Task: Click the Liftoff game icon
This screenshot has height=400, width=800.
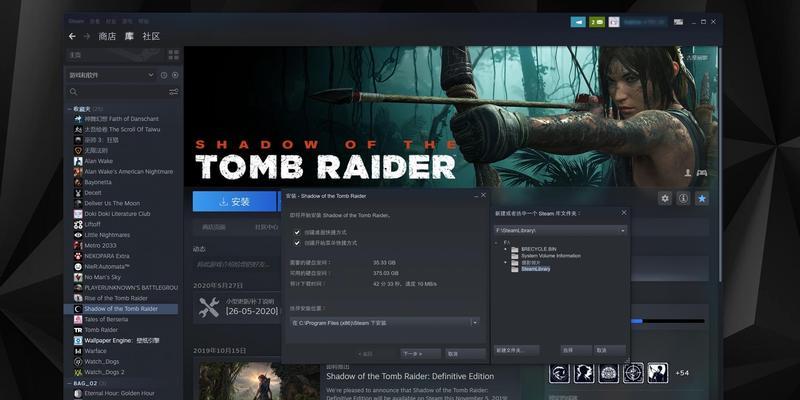Action: coord(78,224)
